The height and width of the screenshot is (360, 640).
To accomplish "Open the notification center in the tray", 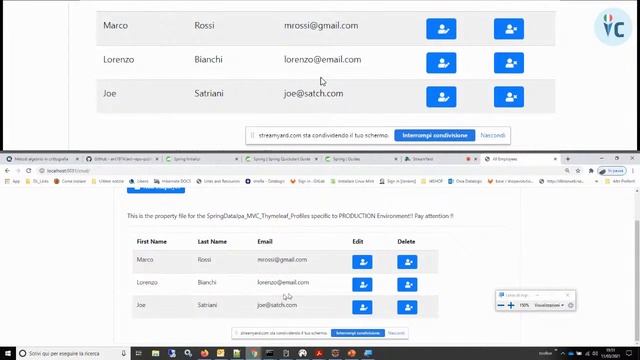I will click(629, 353).
